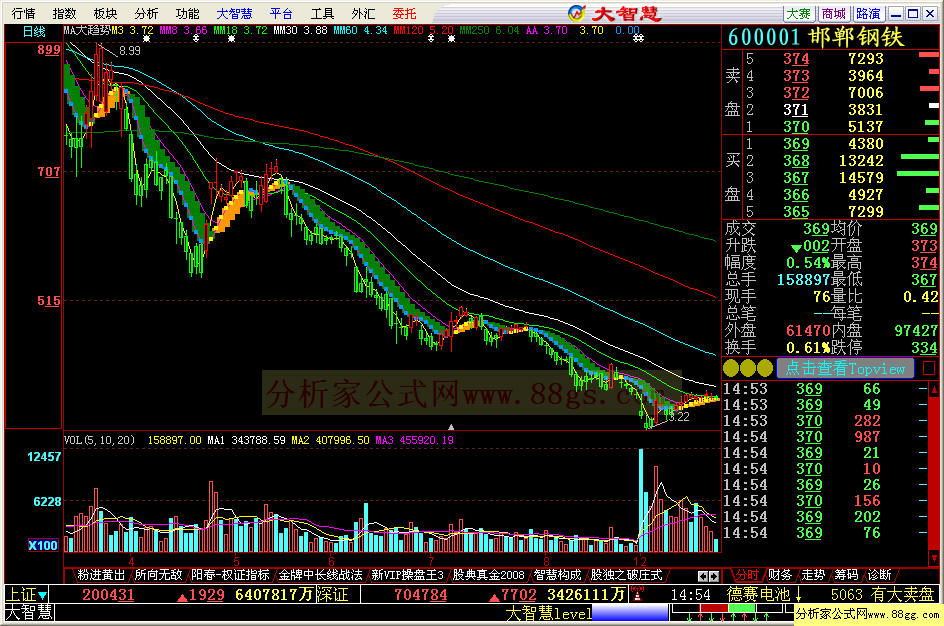Click the X100 volume scale label
944x626 pixels.
coord(43,545)
